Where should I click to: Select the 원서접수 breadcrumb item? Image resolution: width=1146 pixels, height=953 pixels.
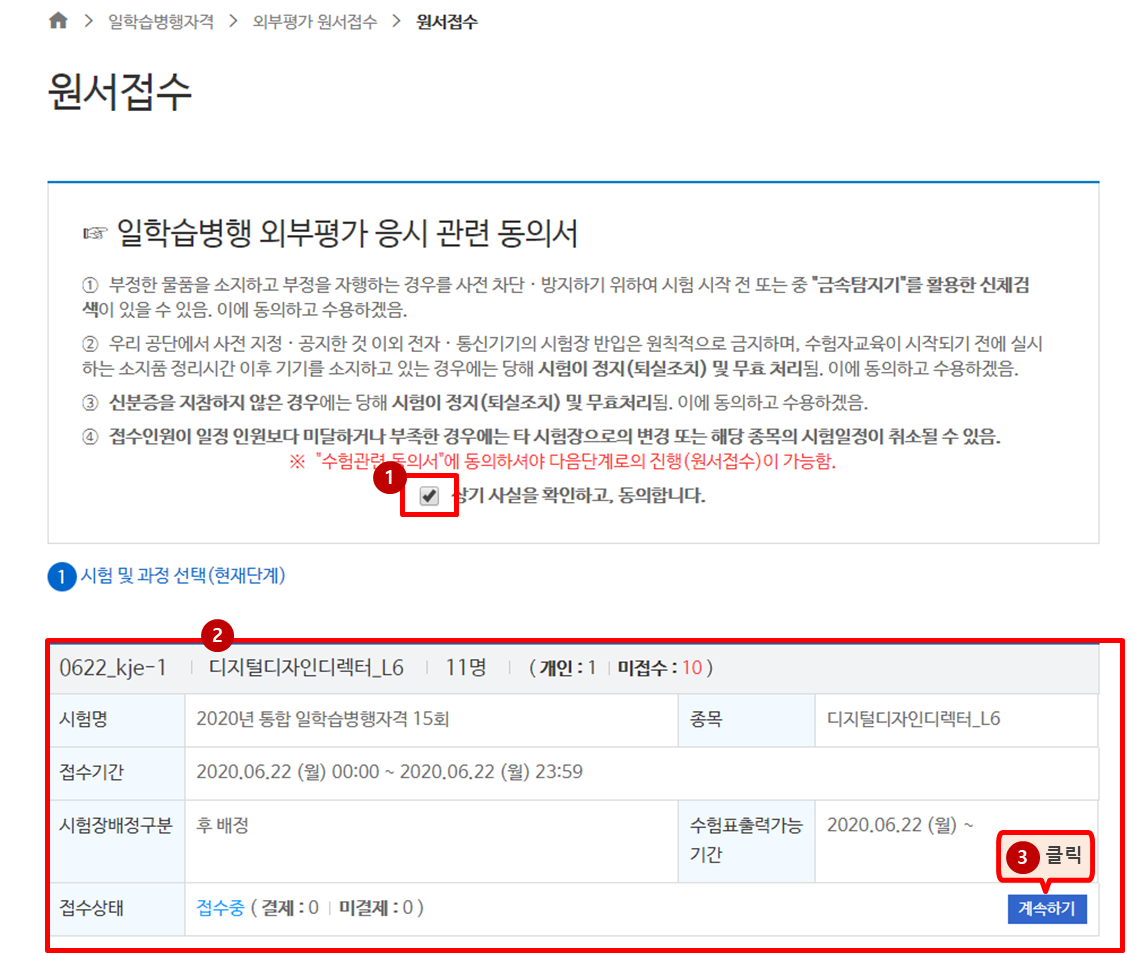(x=447, y=22)
